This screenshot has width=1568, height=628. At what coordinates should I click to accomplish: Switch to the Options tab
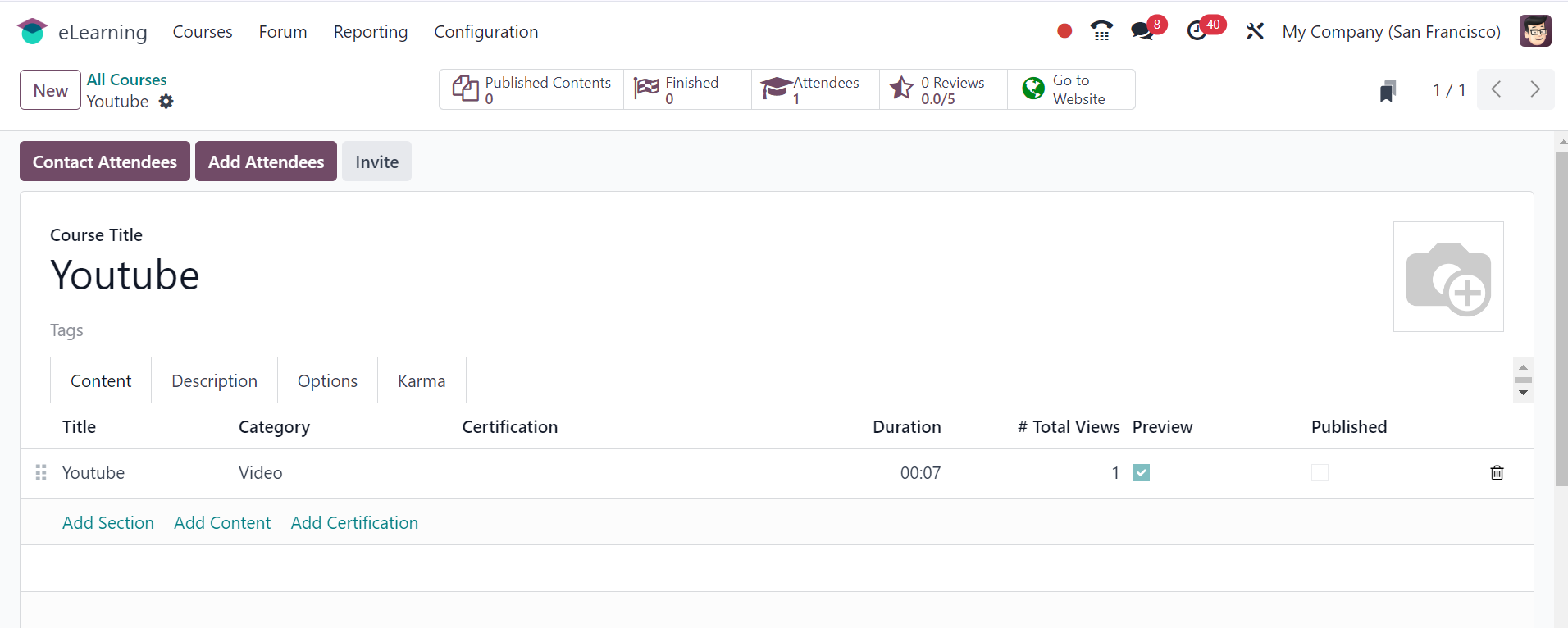point(327,381)
